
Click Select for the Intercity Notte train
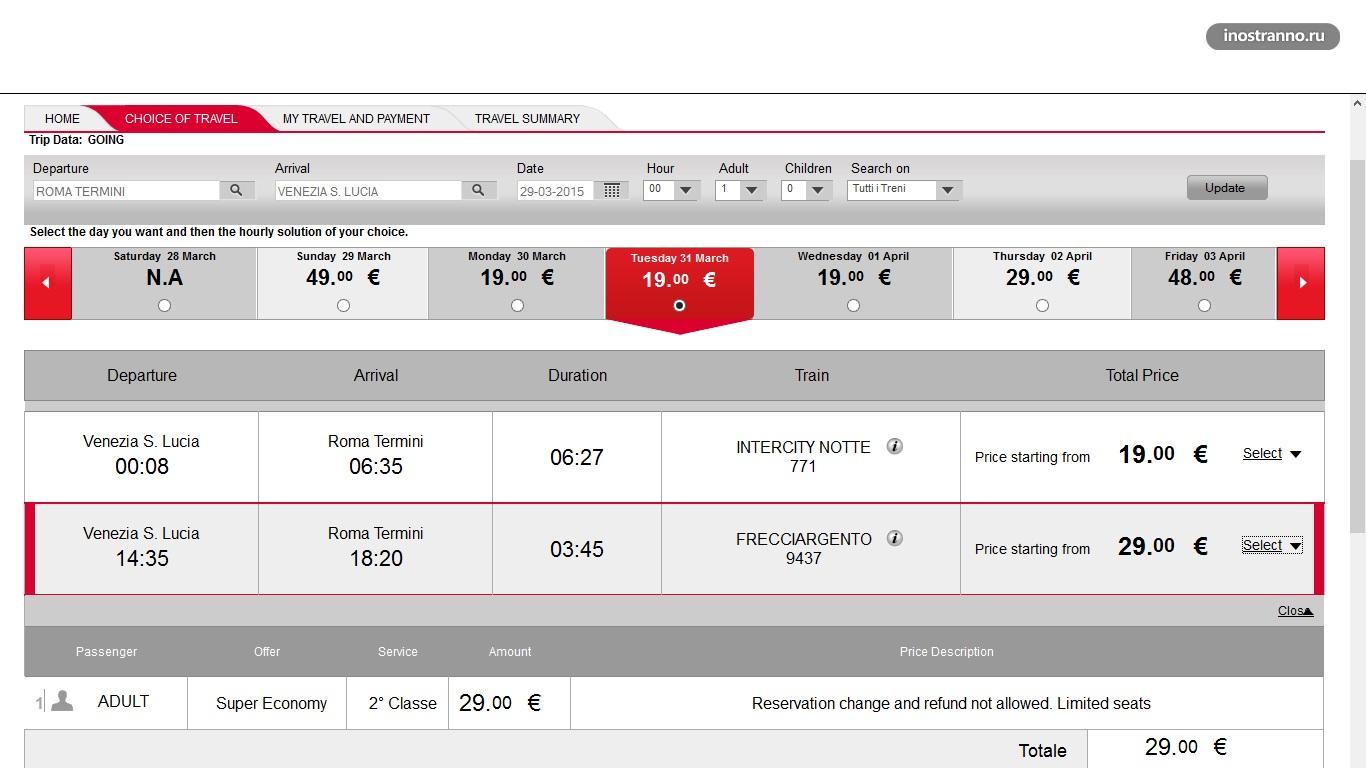pyautogui.click(x=1271, y=454)
